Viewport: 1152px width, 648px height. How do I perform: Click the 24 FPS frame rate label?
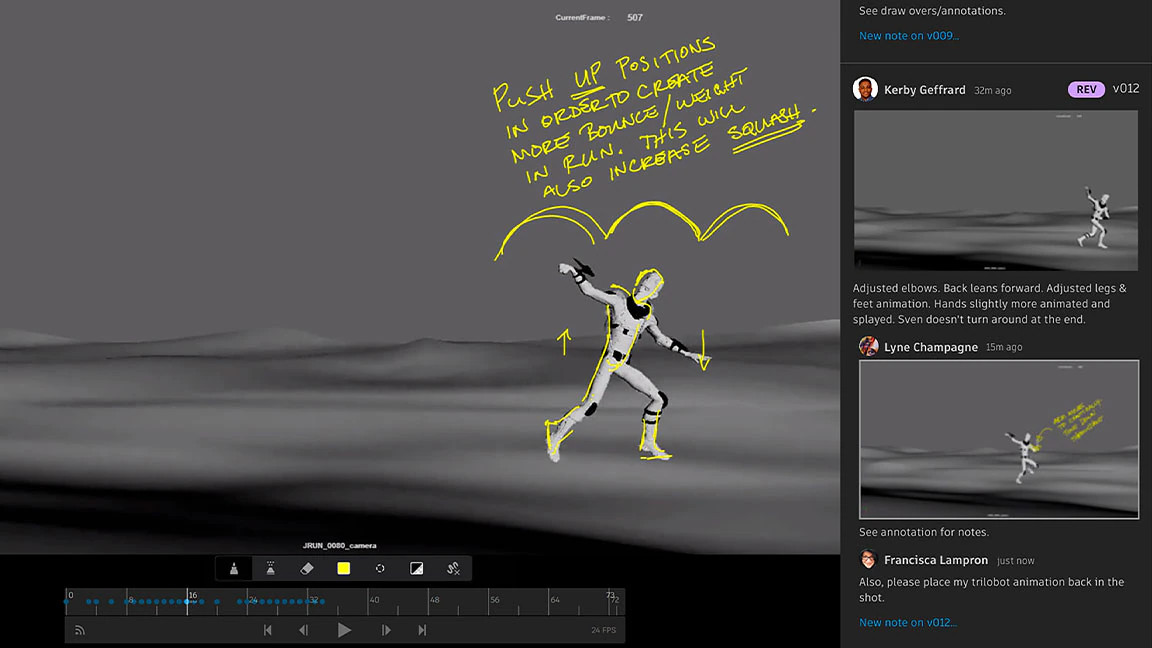coord(604,630)
